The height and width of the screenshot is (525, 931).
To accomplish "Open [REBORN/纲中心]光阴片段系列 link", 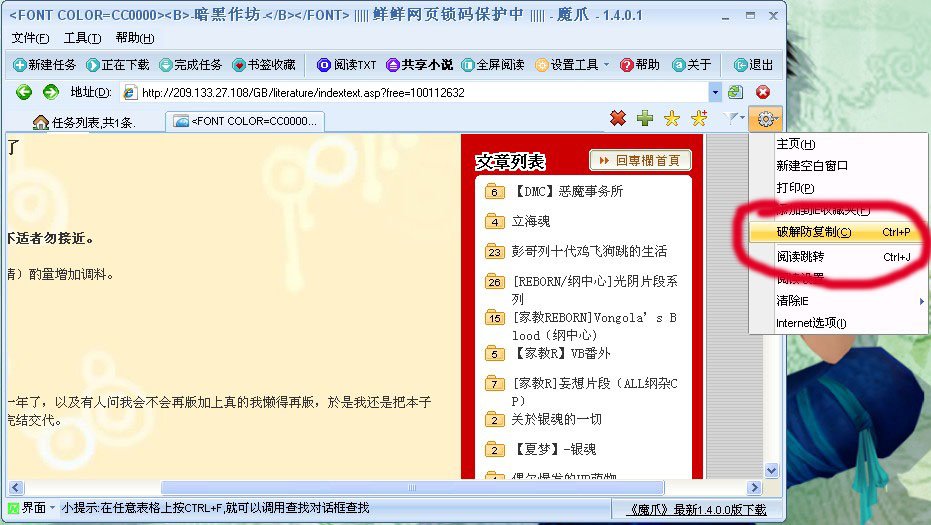I will 594,290.
